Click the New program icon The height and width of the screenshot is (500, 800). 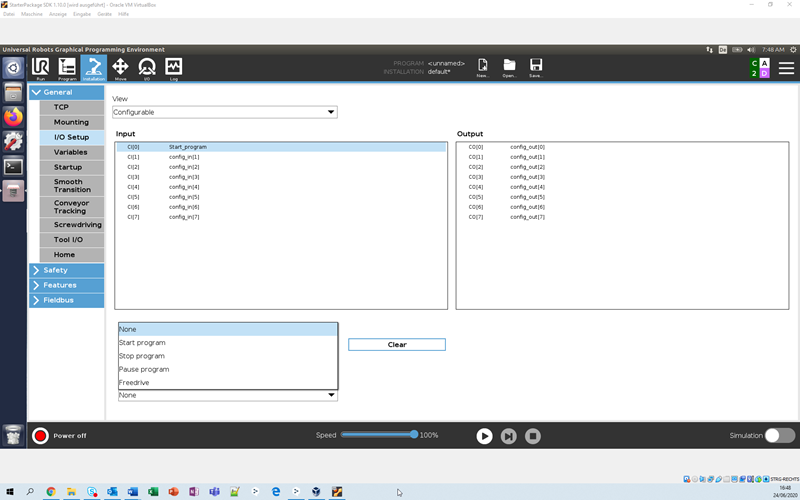(482, 68)
